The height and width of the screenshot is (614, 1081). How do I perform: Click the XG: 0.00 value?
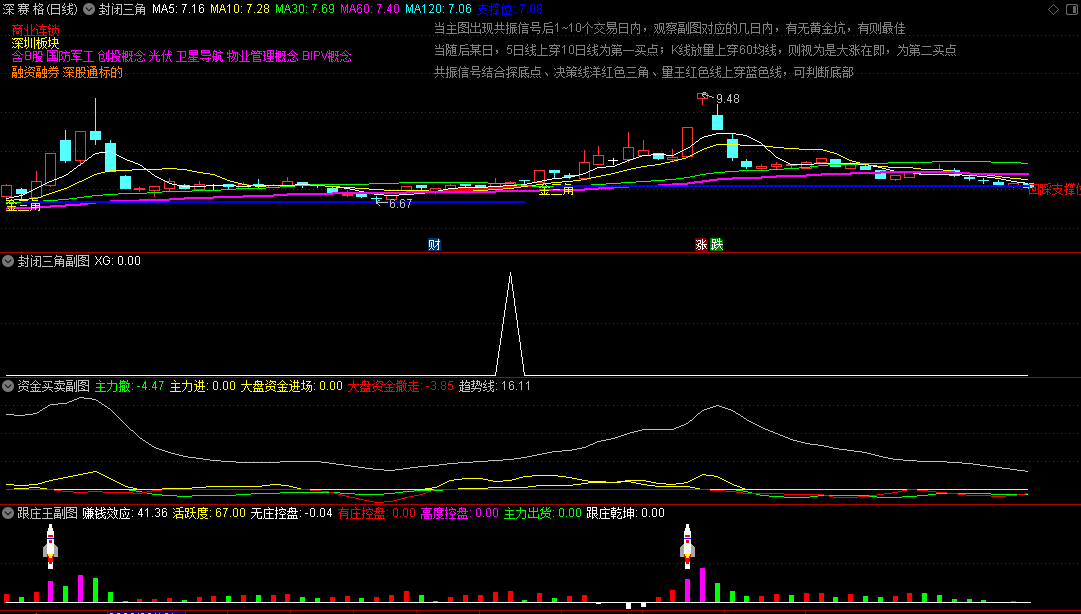tap(117, 261)
